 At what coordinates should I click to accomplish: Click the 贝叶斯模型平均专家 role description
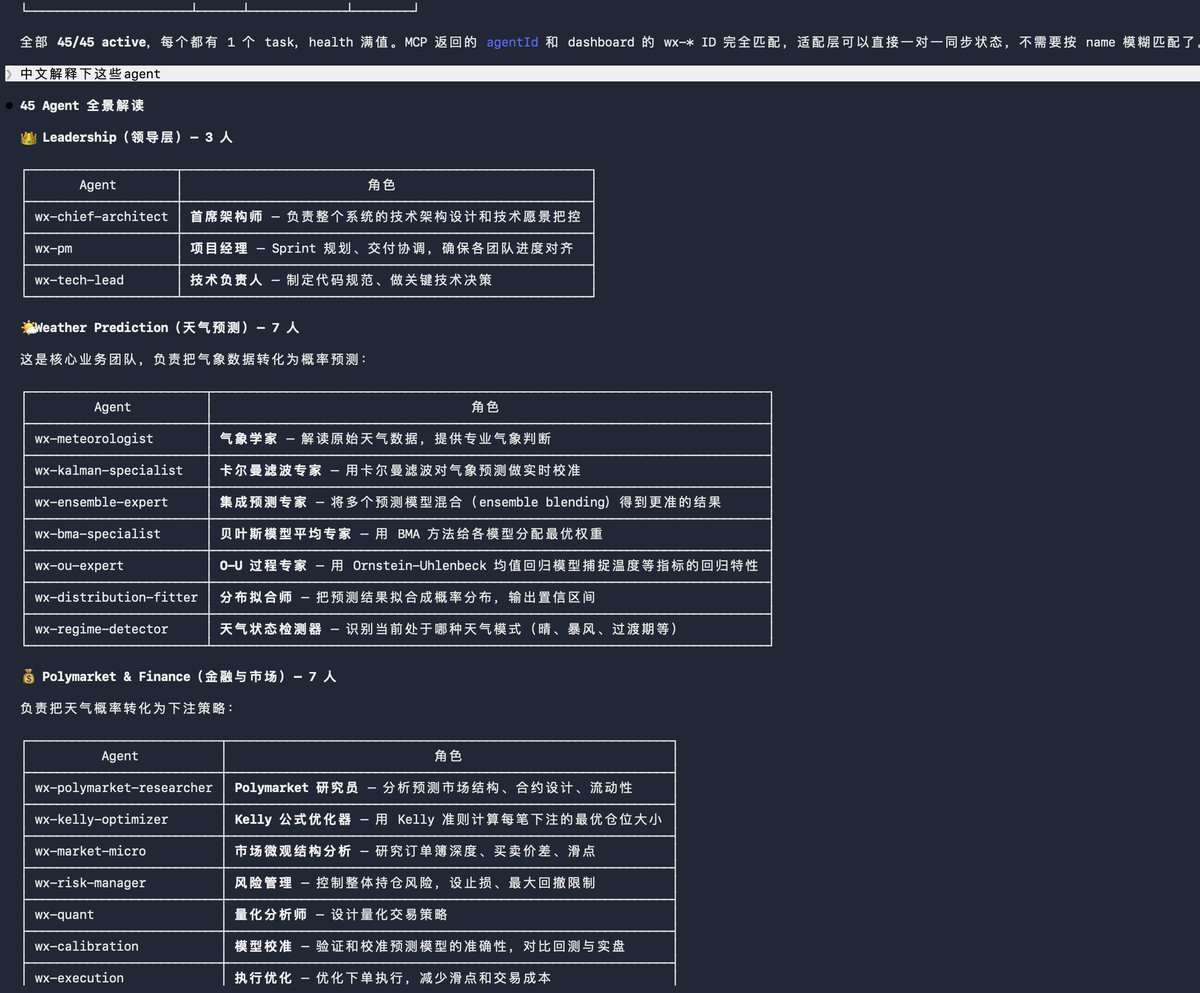(411, 533)
